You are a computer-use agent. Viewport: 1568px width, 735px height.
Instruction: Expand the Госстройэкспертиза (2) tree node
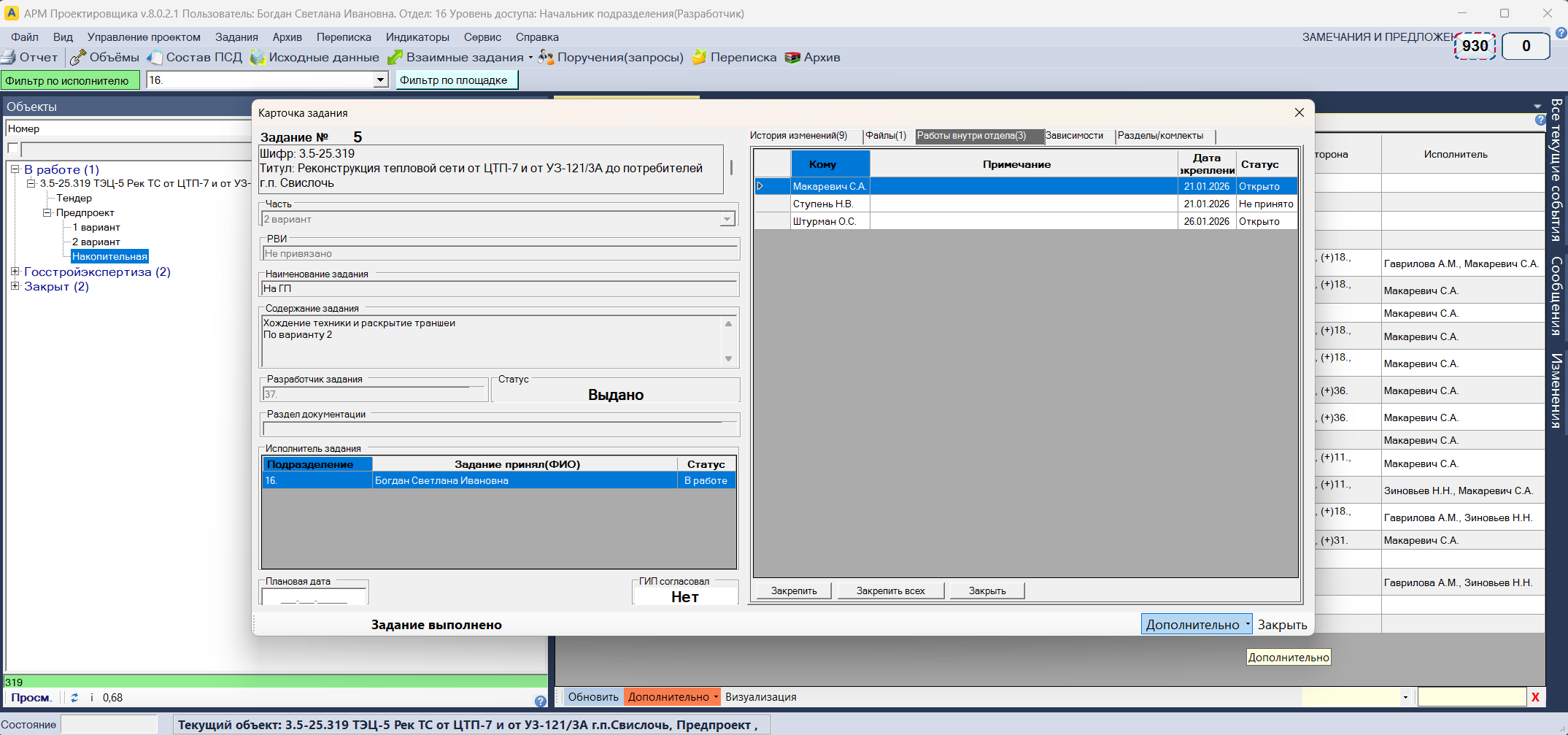pos(15,272)
